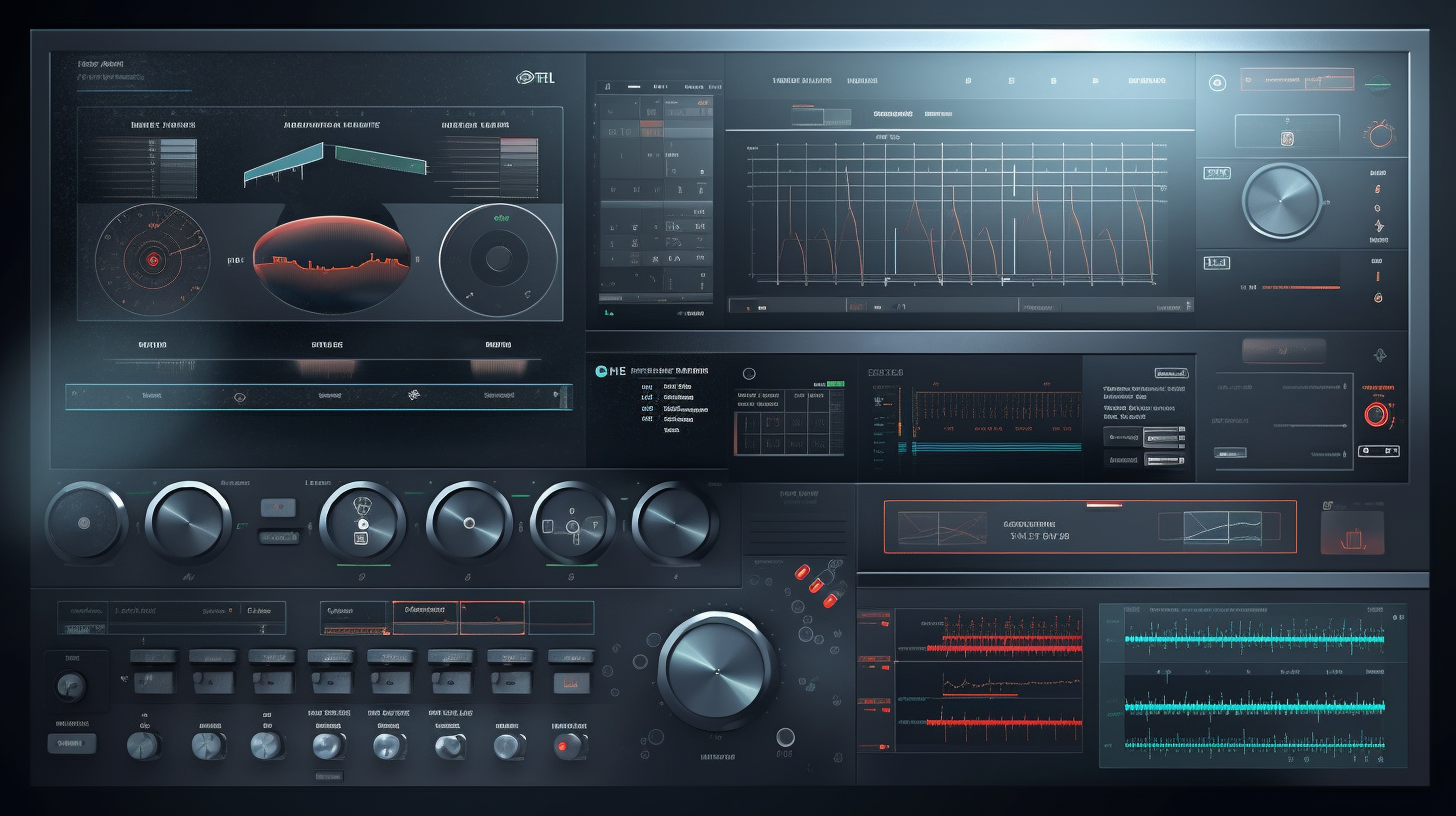Select the teal-outlined last segment of the segmented display

point(561,617)
